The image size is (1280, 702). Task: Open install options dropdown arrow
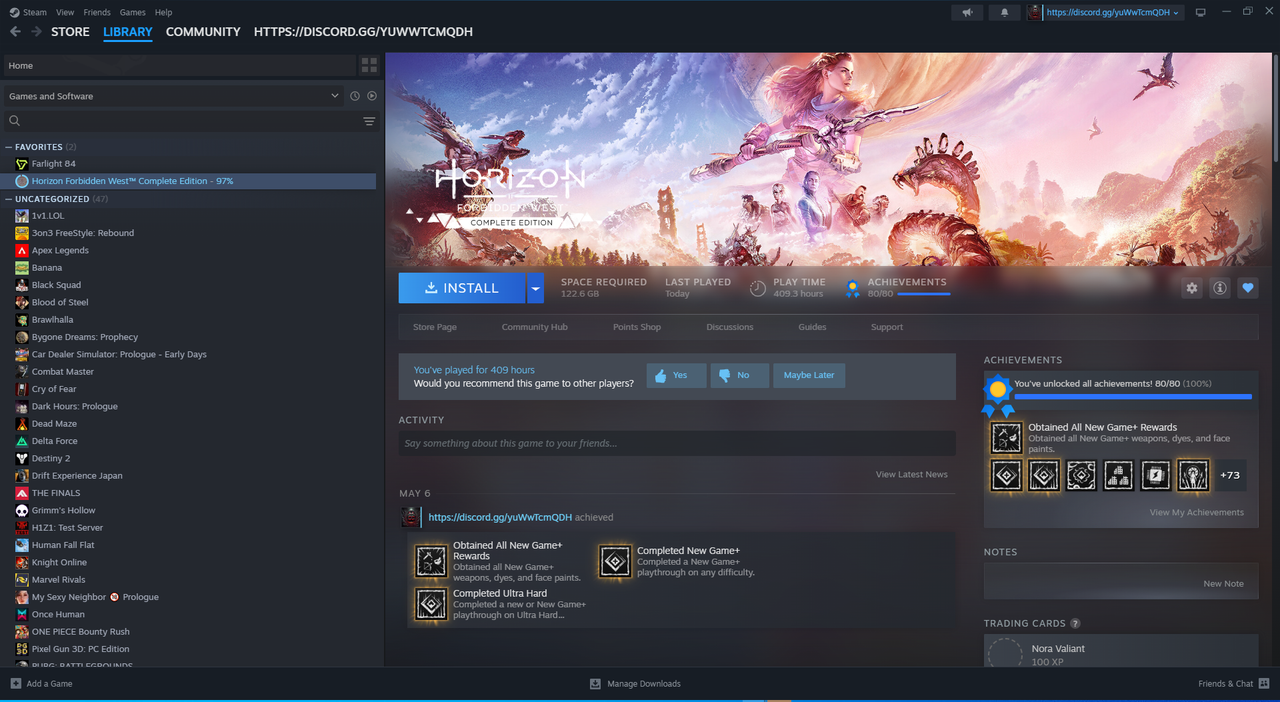point(535,288)
